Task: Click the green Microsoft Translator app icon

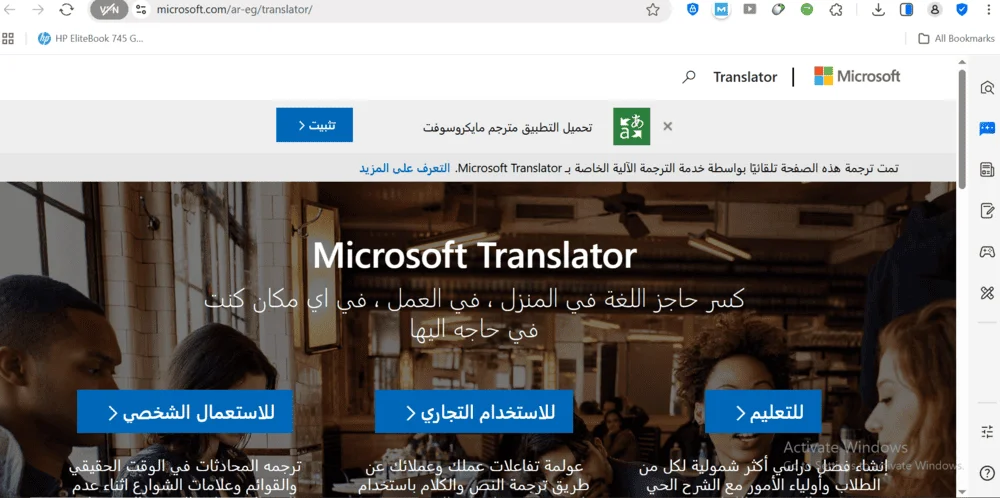Action: pyautogui.click(x=631, y=126)
